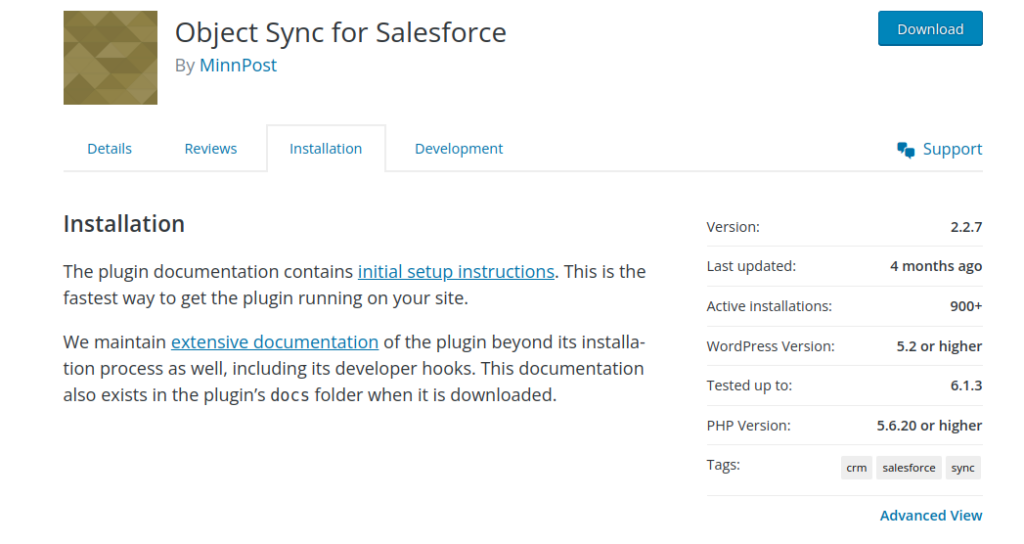Click the 'Tested up to:' label
1024x544 pixels.
749,386
